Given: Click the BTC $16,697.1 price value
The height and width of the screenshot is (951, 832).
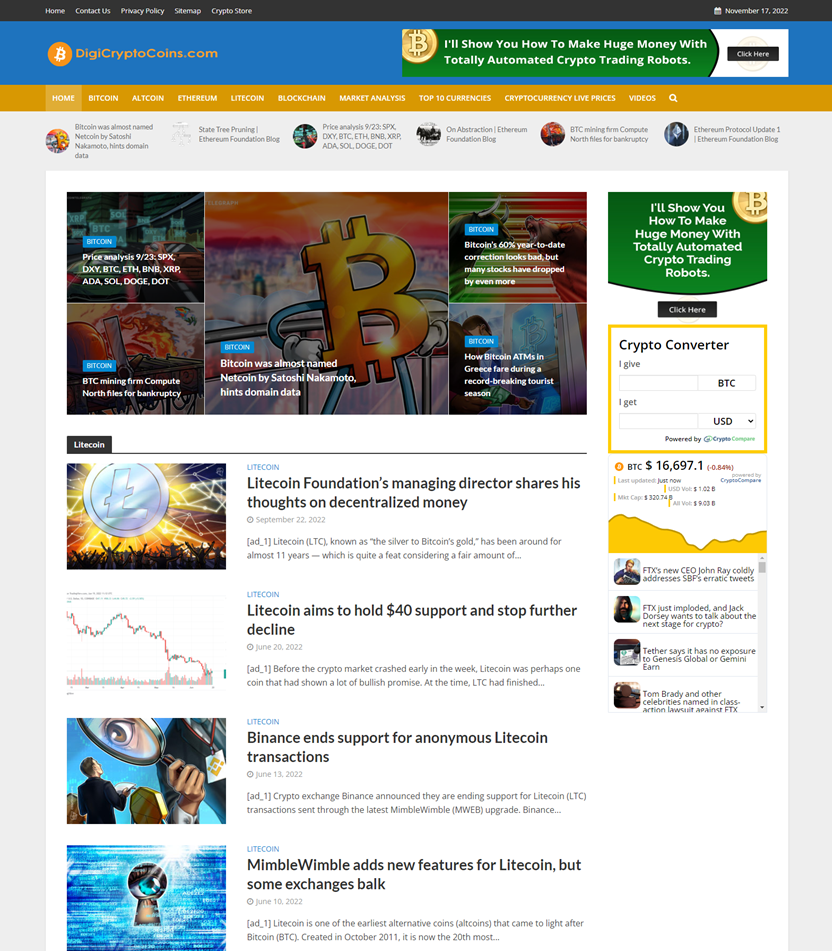Looking at the screenshot, I should pos(674,466).
